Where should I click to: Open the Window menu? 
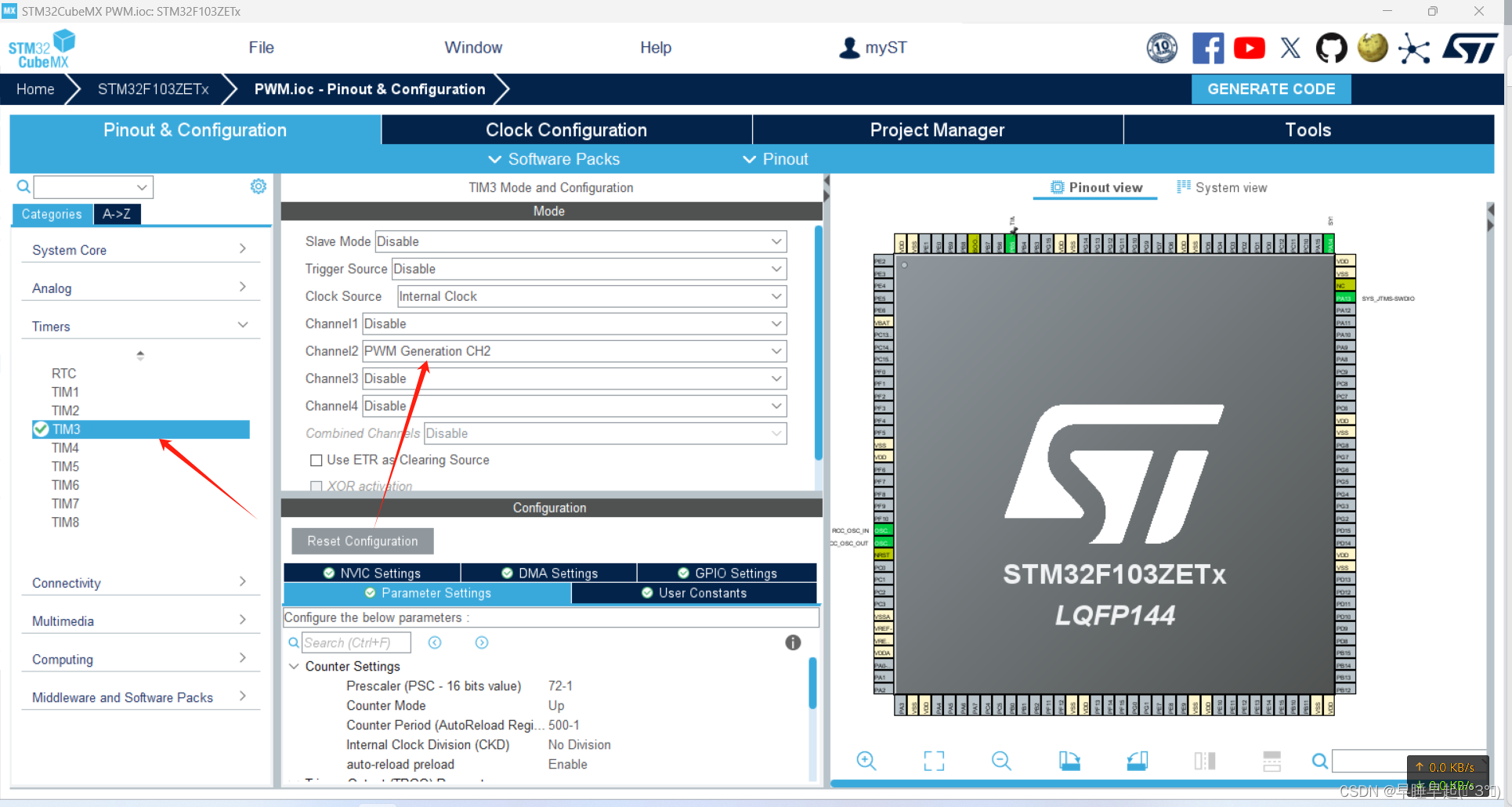(x=473, y=47)
